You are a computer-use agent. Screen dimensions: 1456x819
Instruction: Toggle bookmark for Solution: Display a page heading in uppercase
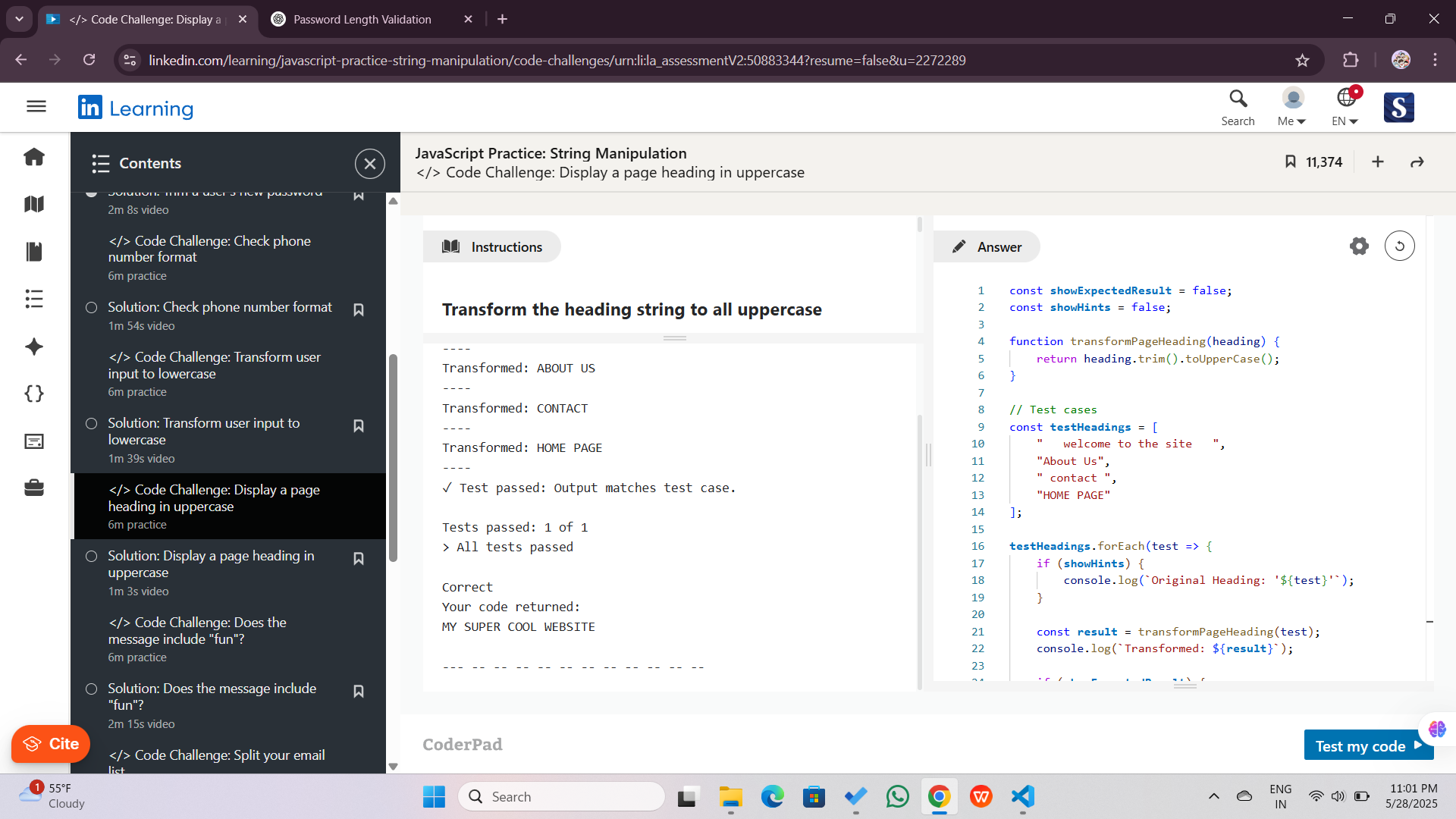pos(359,558)
